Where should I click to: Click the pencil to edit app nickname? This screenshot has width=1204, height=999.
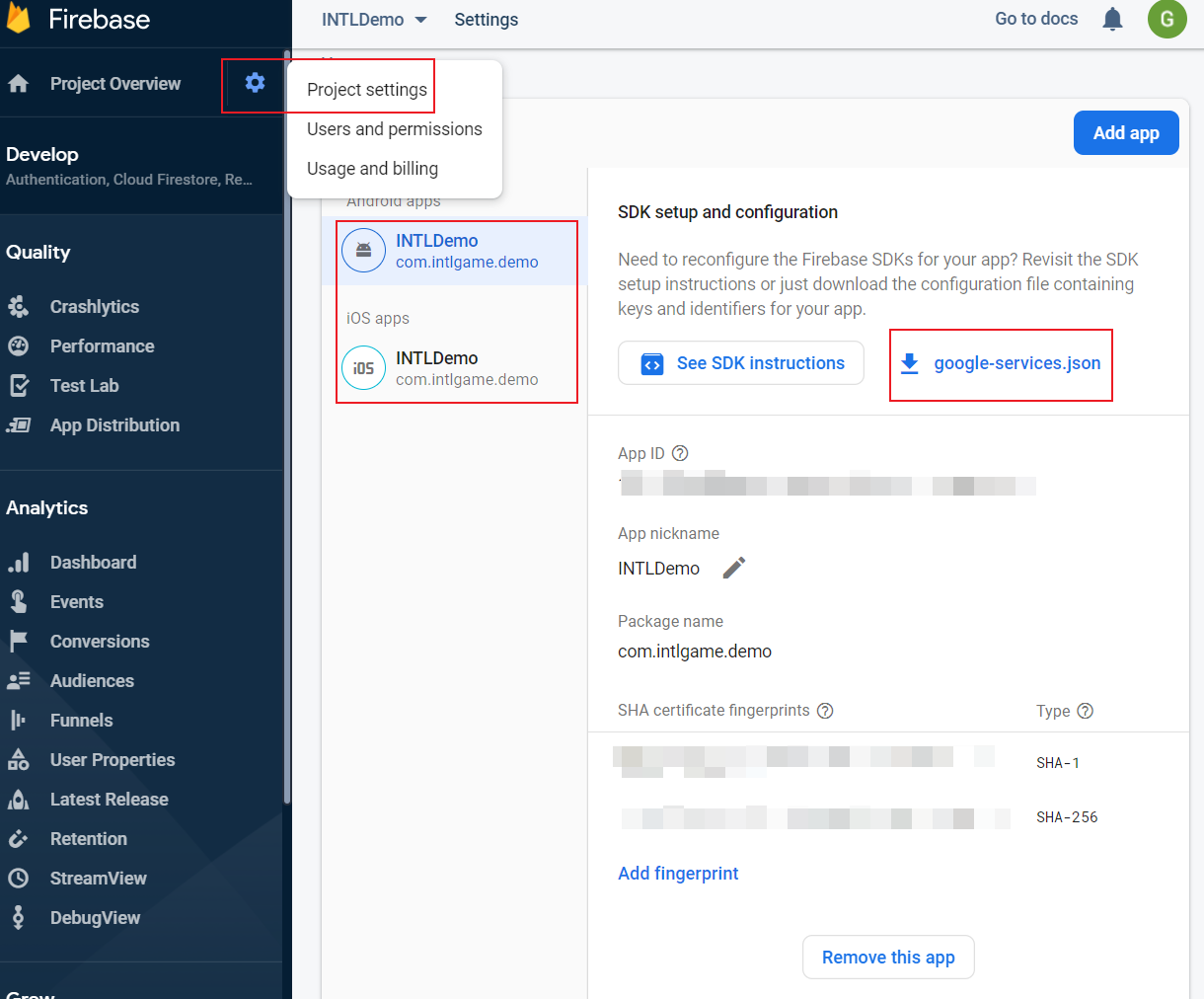[733, 568]
